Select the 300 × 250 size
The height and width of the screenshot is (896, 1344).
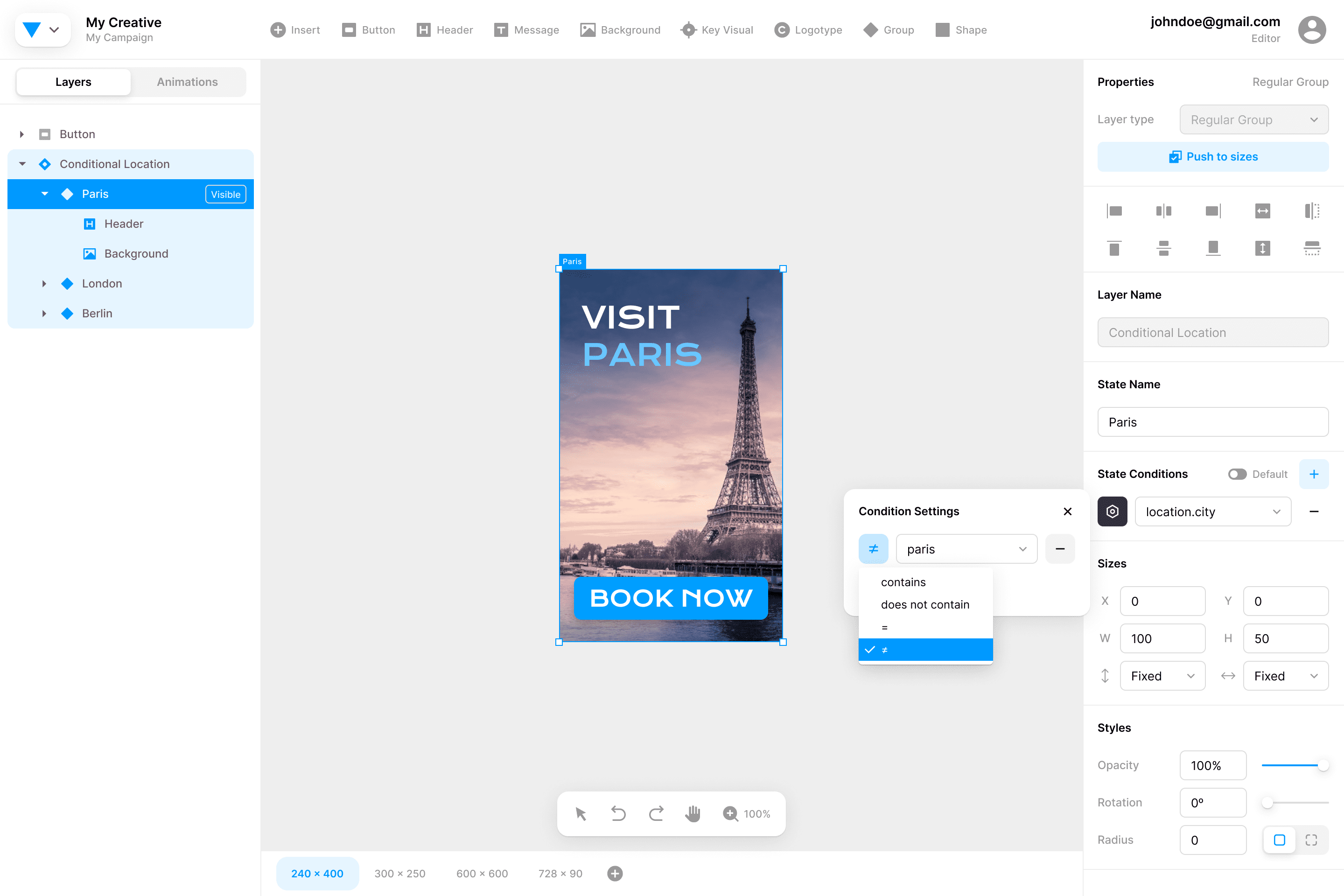[x=399, y=873]
